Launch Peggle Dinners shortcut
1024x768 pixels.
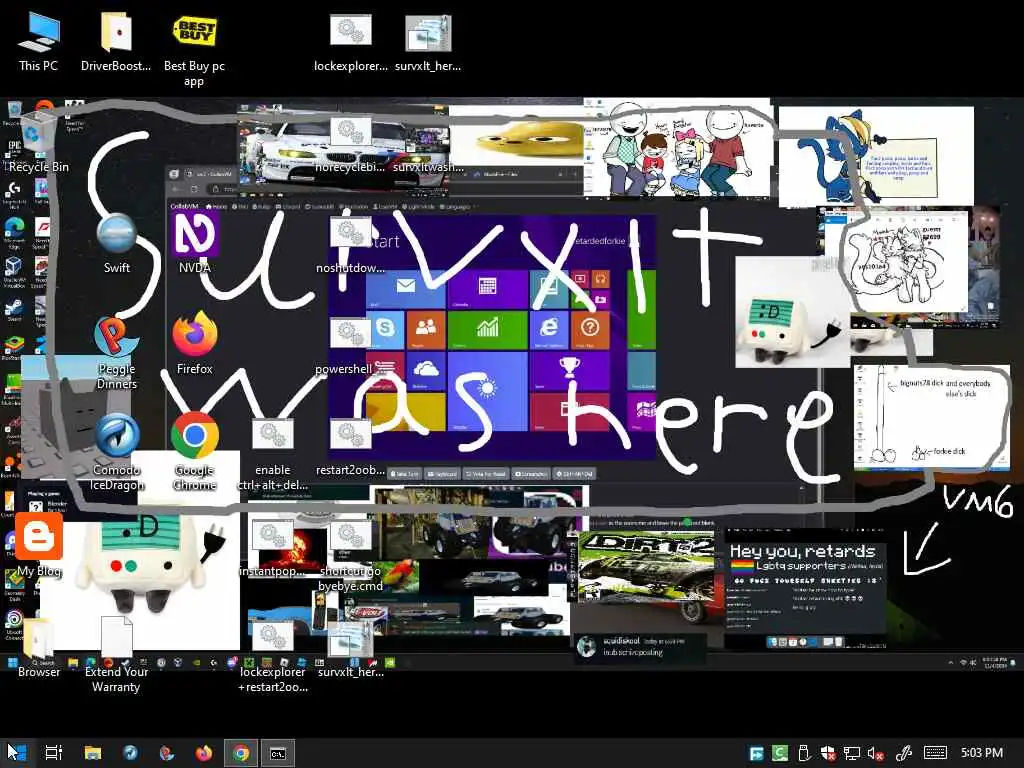[116, 353]
